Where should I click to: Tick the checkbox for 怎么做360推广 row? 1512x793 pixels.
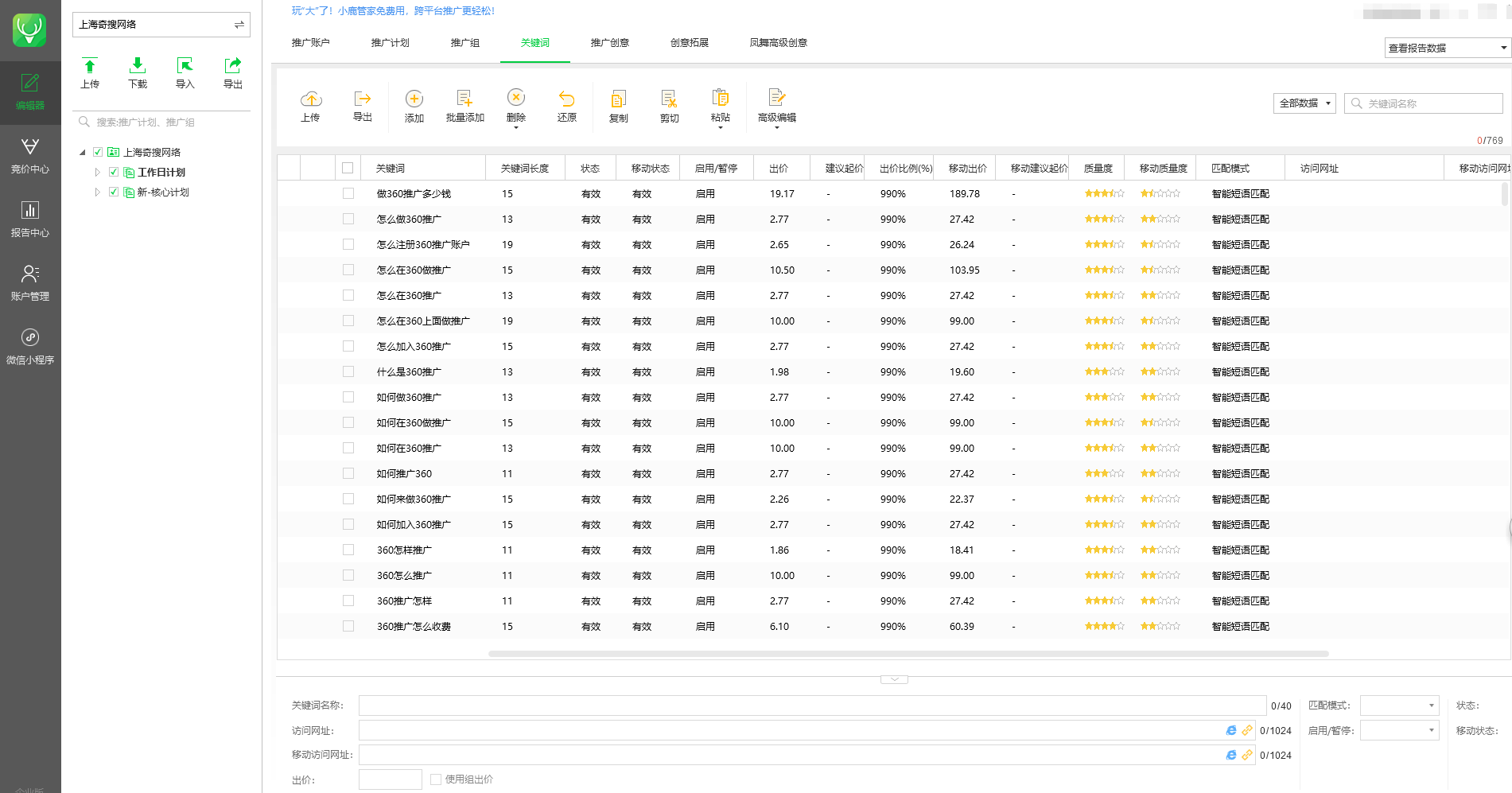point(348,219)
